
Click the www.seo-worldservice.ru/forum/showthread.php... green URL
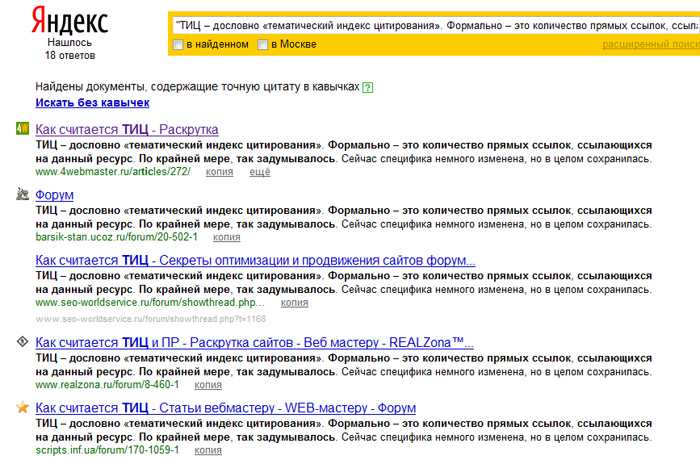point(150,302)
